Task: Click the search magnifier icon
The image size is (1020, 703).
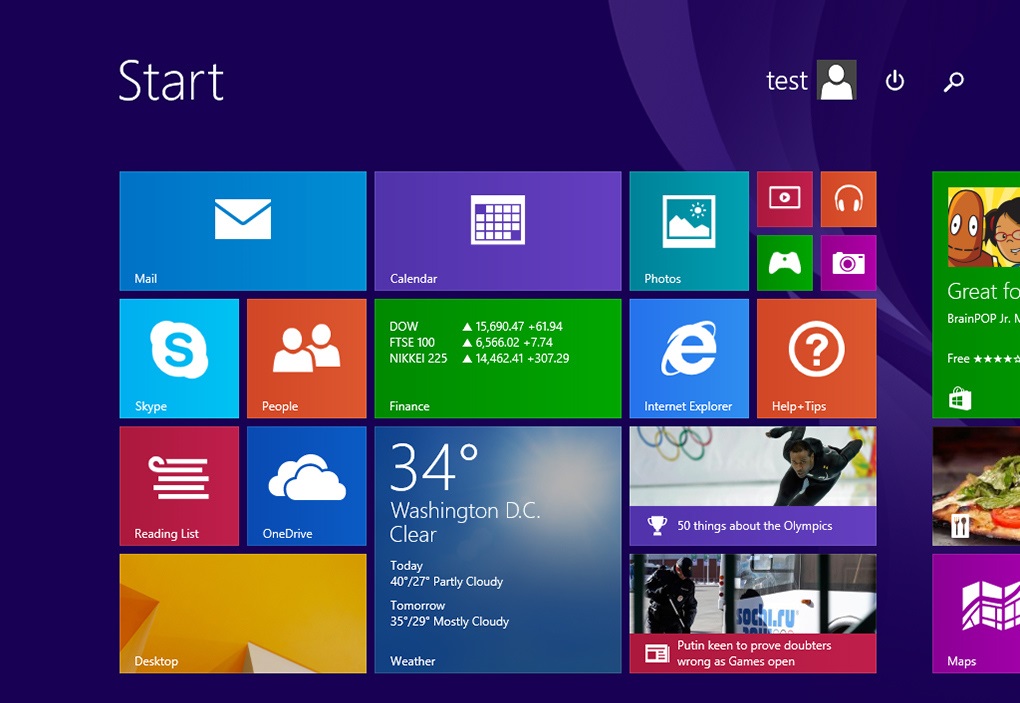Action: pos(954,81)
